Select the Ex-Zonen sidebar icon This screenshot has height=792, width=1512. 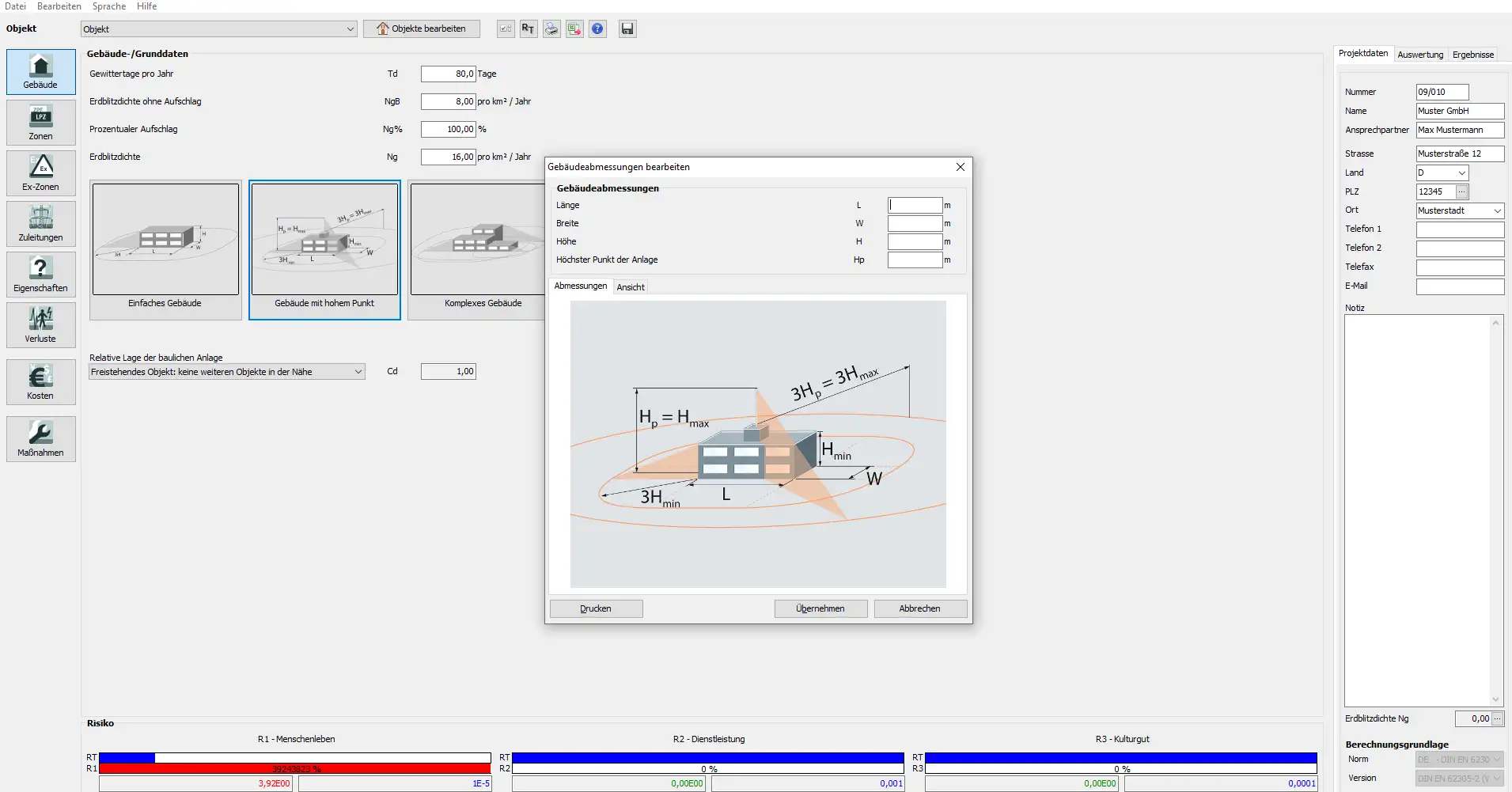pos(40,172)
